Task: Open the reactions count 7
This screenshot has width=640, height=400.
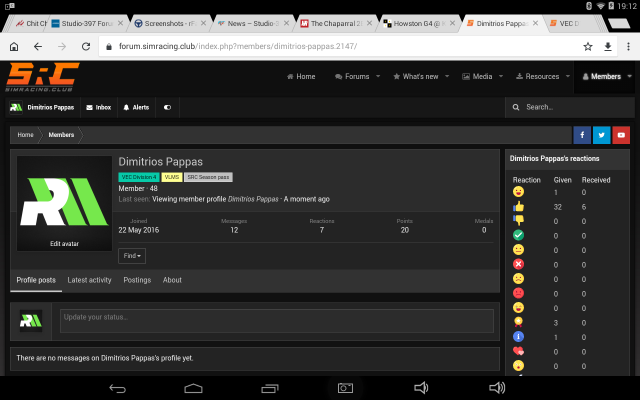Action: [322, 230]
